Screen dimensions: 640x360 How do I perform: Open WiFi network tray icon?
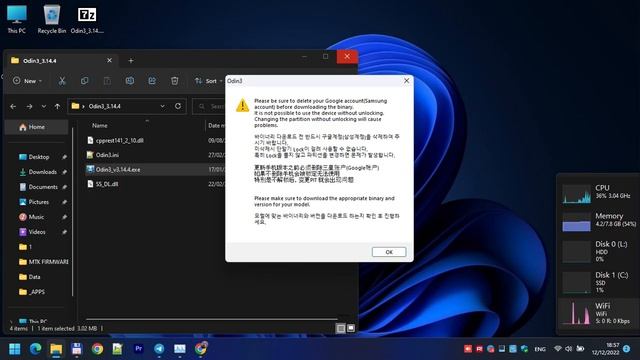[x=558, y=349]
